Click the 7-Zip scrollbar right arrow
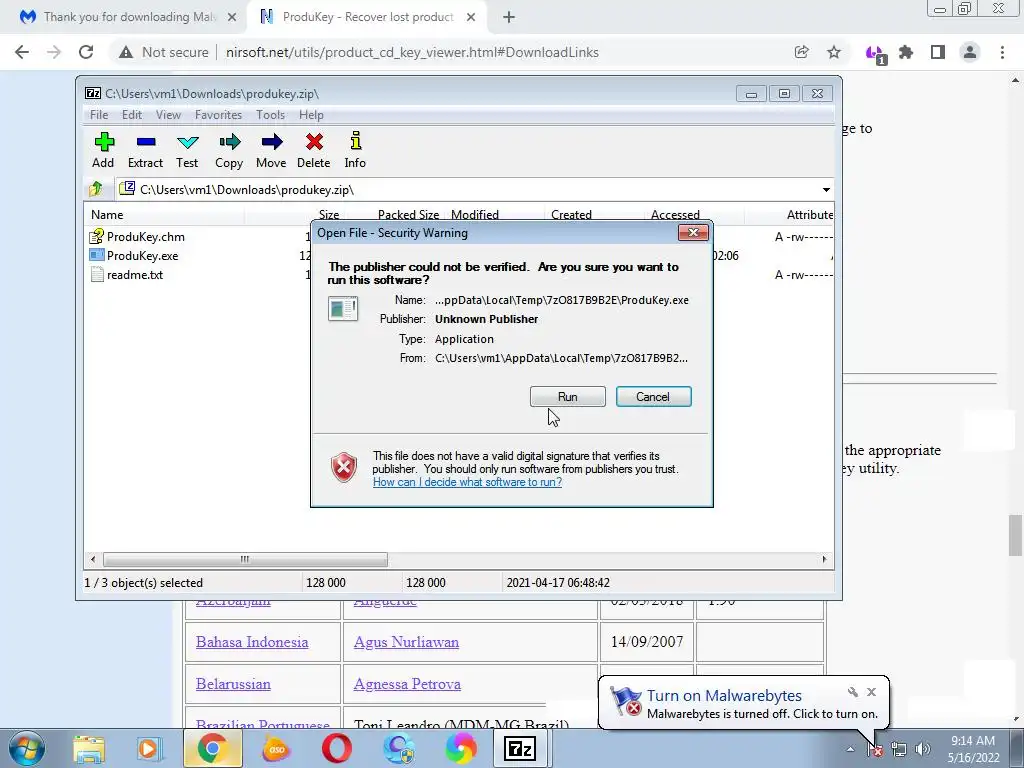The height and width of the screenshot is (768, 1024). pos(824,559)
